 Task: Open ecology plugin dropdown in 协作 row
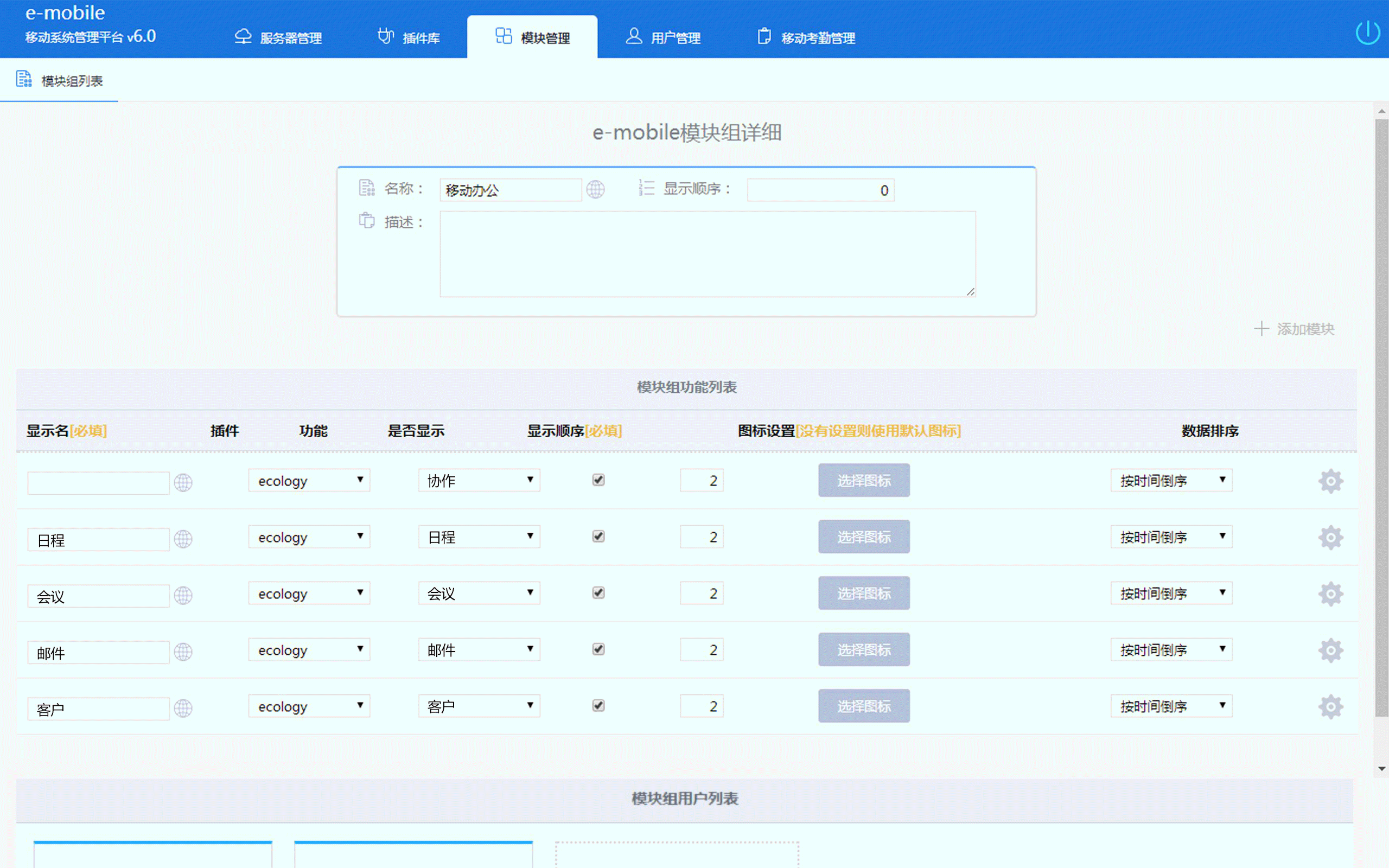(309, 481)
